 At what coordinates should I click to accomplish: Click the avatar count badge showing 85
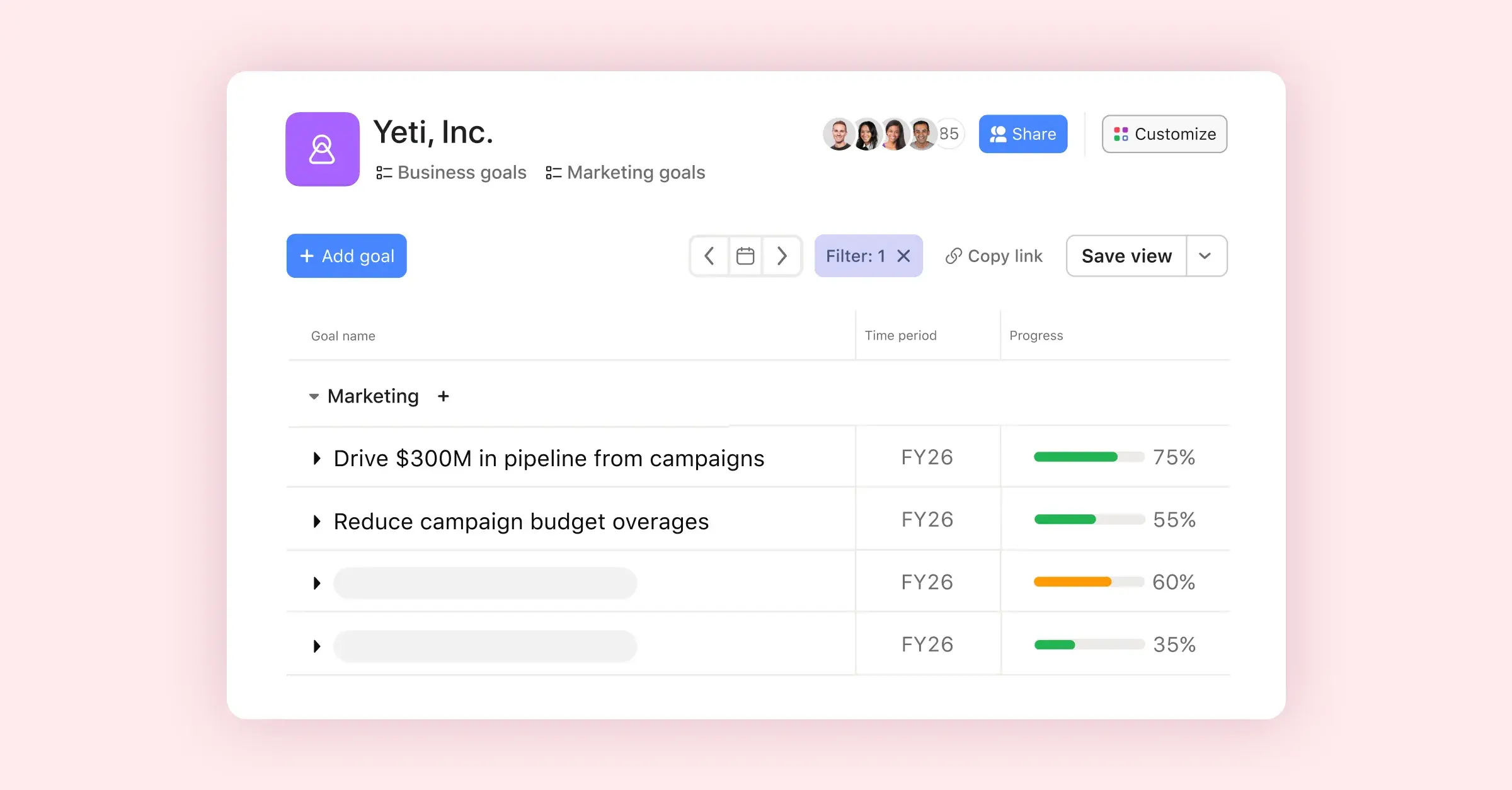(950, 134)
